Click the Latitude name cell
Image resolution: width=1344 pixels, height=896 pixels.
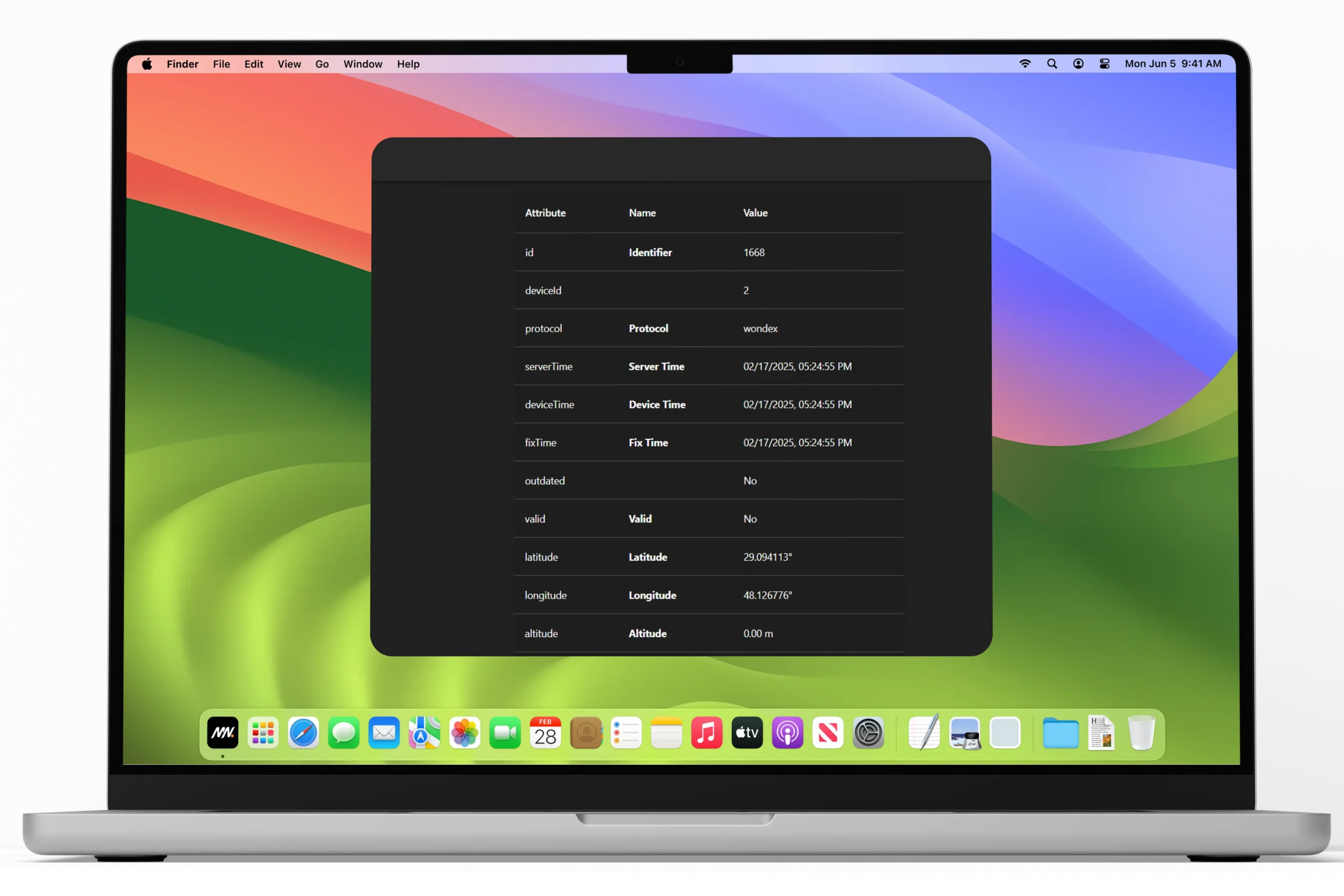[648, 556]
